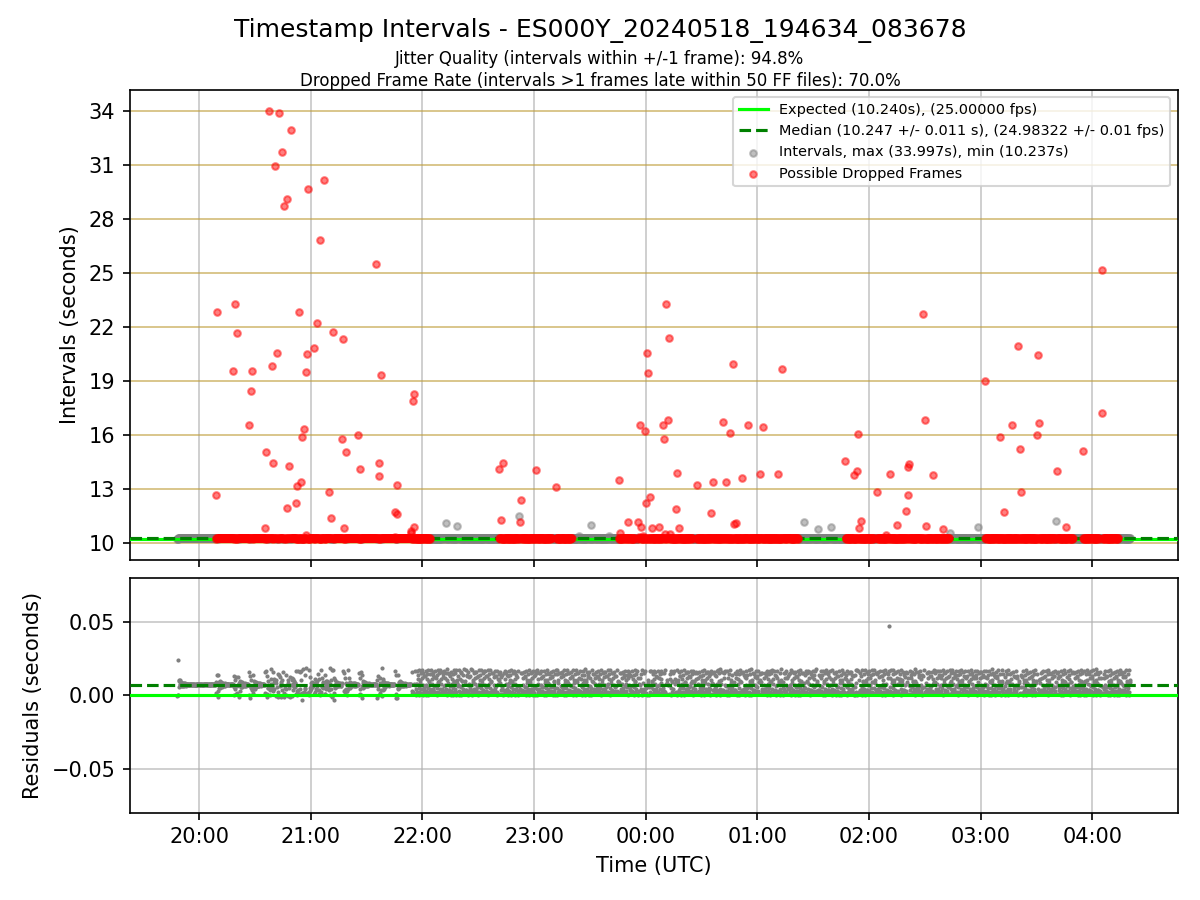The width and height of the screenshot is (1200, 900).
Task: Click the x-axis tick label '00:00'
Action: tap(645, 834)
